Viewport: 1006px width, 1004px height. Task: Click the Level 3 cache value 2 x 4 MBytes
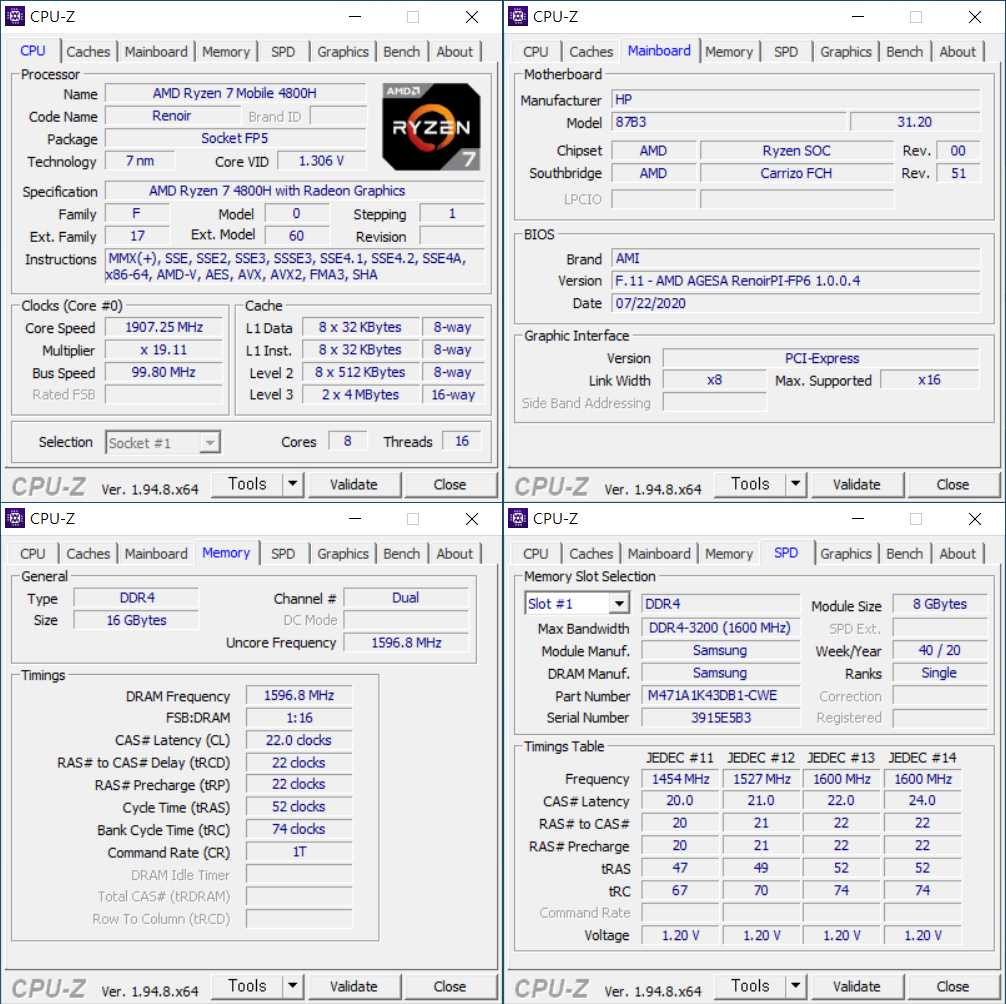point(360,395)
